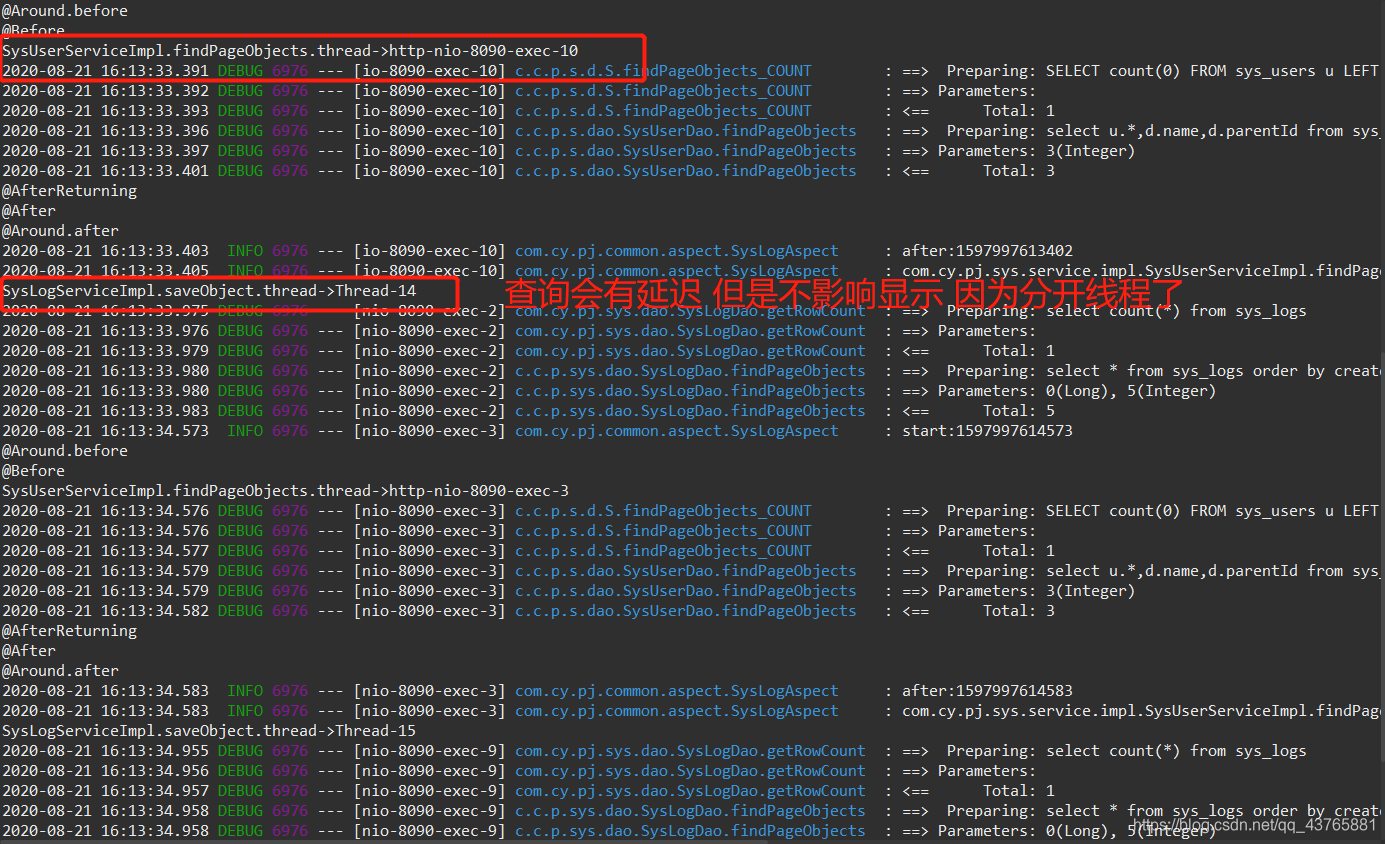The width and height of the screenshot is (1385, 844).
Task: Click the log line ending with http-nio-8090-exec-3
Action: pyautogui.click(x=286, y=491)
